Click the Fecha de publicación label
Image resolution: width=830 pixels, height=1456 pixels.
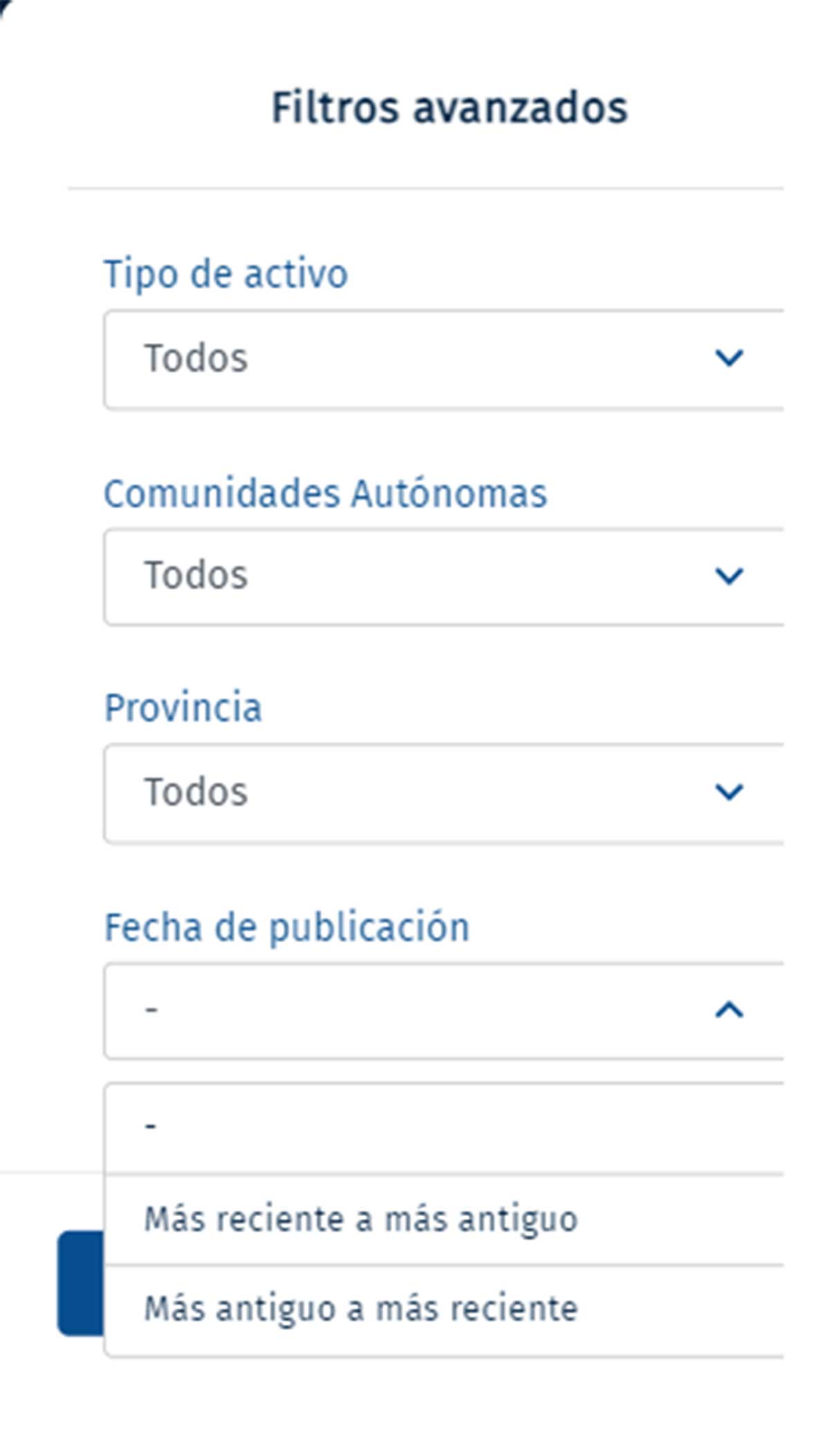pyautogui.click(x=287, y=926)
